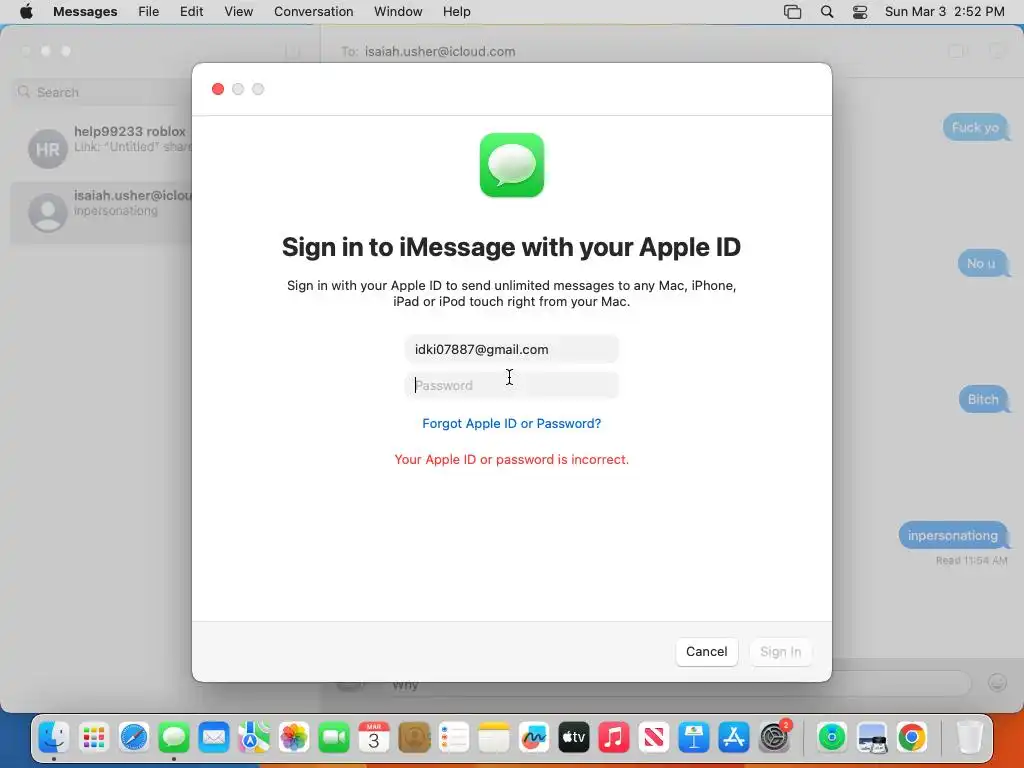
Task: Open the Trash in the dock
Action: [969, 738]
